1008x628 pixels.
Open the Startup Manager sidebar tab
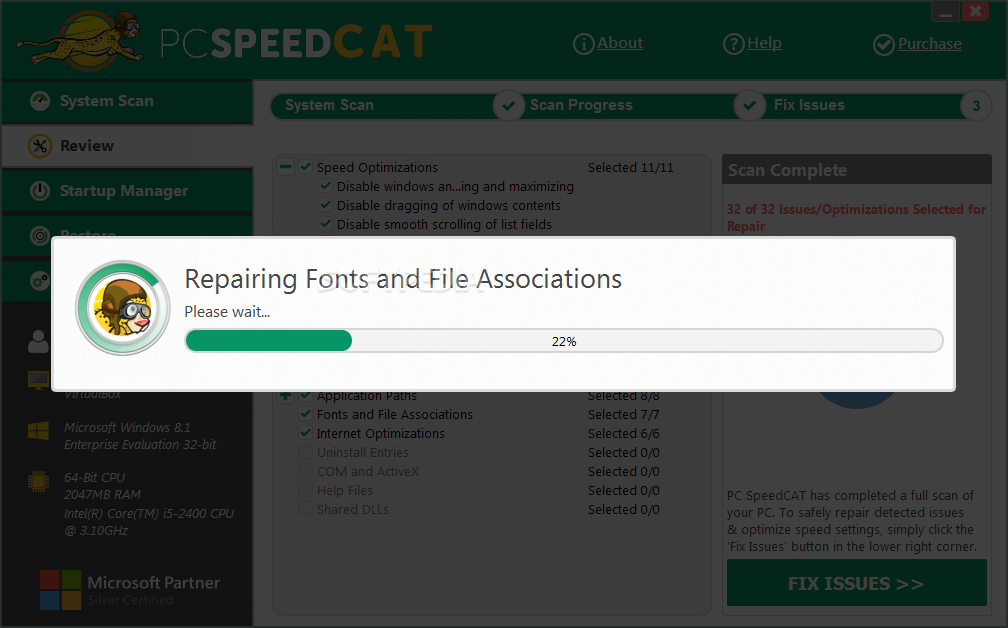[127, 191]
